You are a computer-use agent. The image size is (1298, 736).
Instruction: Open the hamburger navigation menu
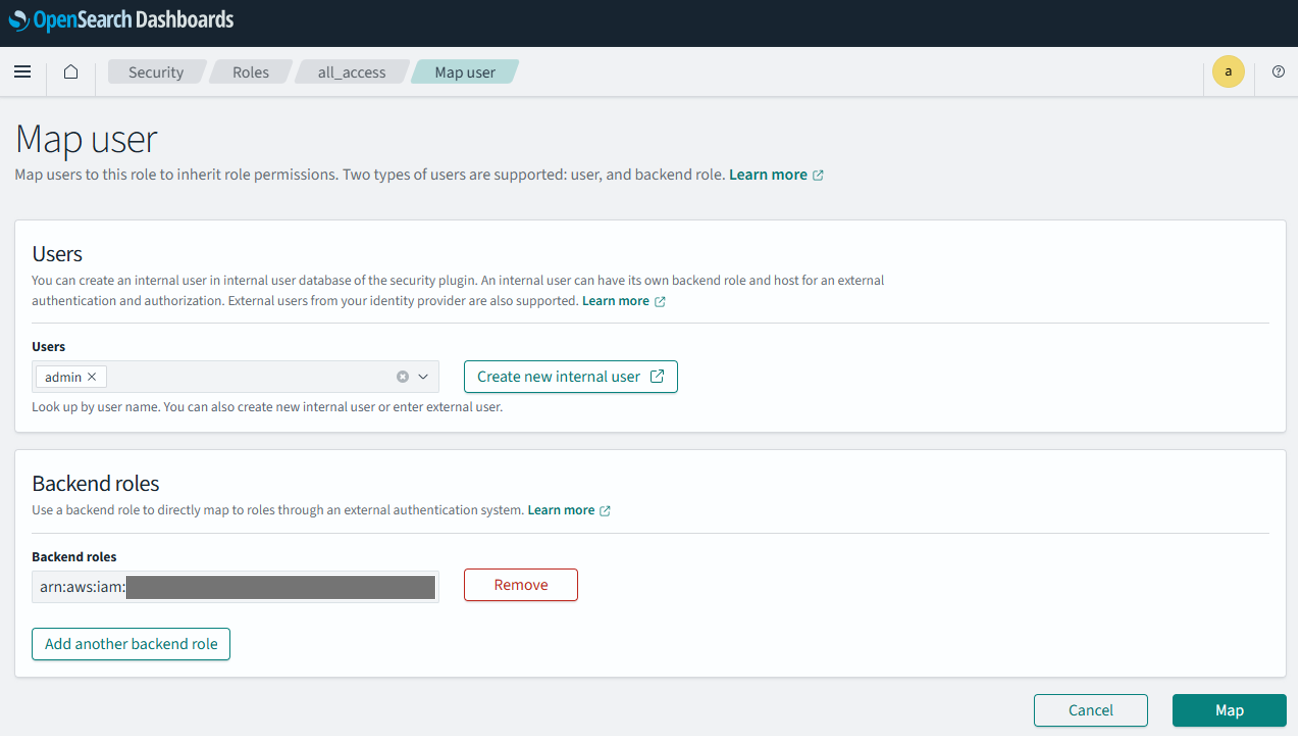(x=23, y=72)
